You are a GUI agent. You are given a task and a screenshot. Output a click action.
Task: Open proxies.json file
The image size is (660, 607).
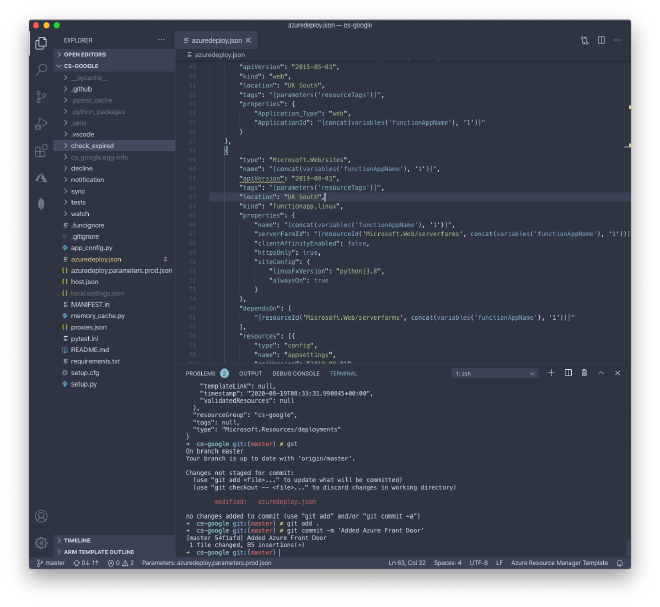click(114, 327)
